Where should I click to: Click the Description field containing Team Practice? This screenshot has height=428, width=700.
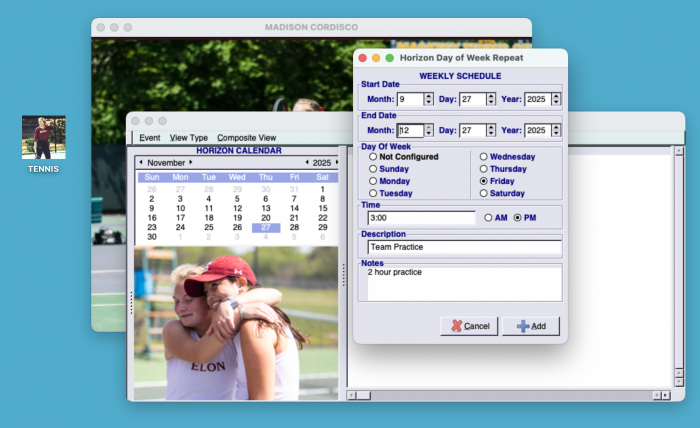coord(463,247)
